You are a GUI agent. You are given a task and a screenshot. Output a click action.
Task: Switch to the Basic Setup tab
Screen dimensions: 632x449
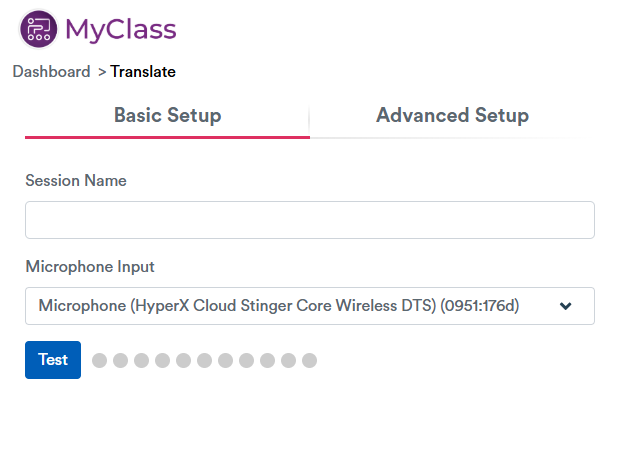tap(167, 116)
